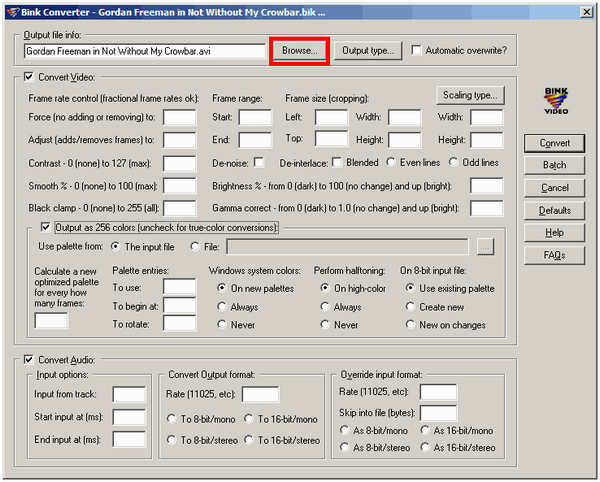Click the Convert button
The height and width of the screenshot is (482, 600).
tap(554, 143)
